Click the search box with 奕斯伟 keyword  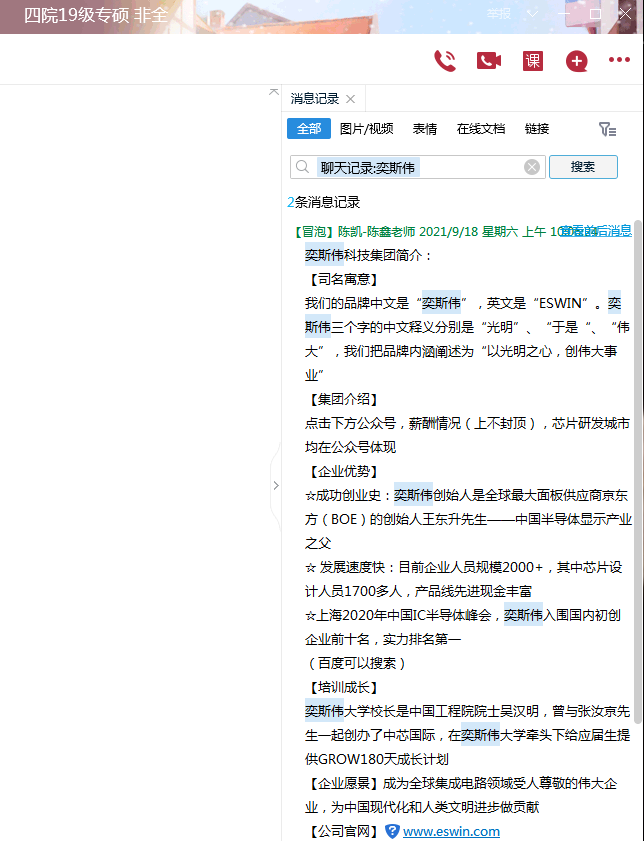click(418, 167)
